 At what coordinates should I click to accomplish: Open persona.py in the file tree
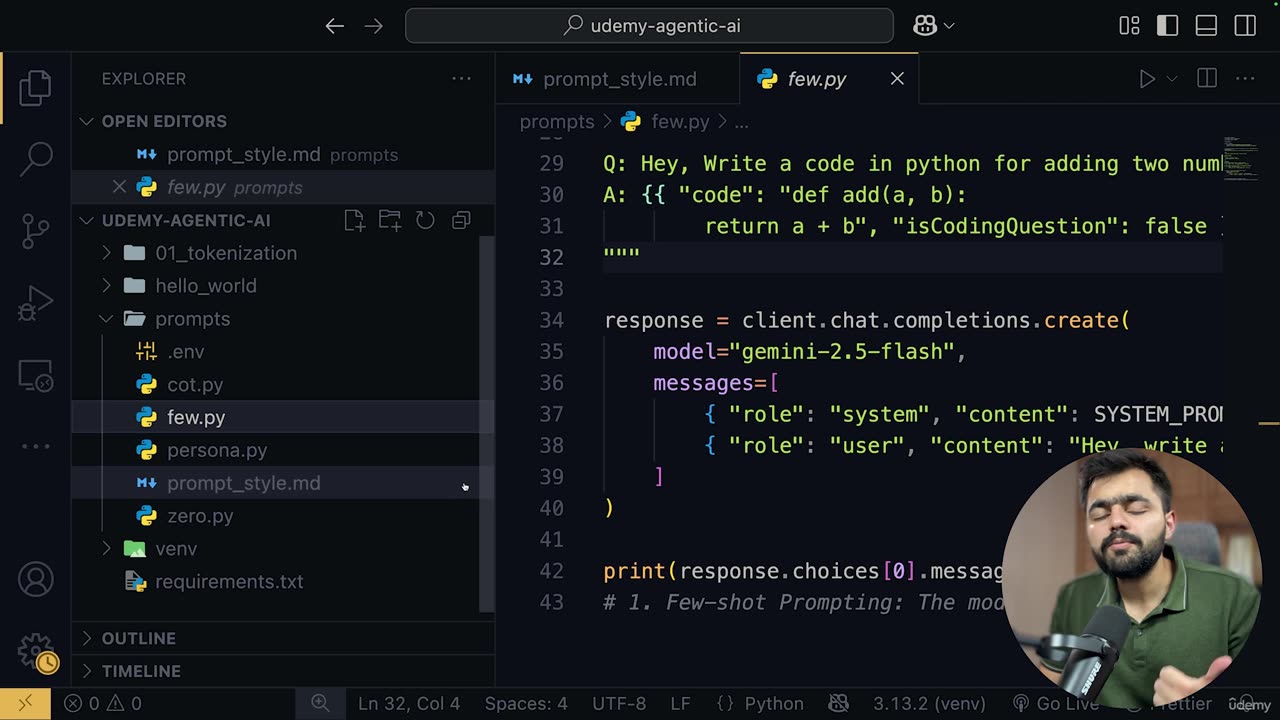pyautogui.click(x=278, y=450)
